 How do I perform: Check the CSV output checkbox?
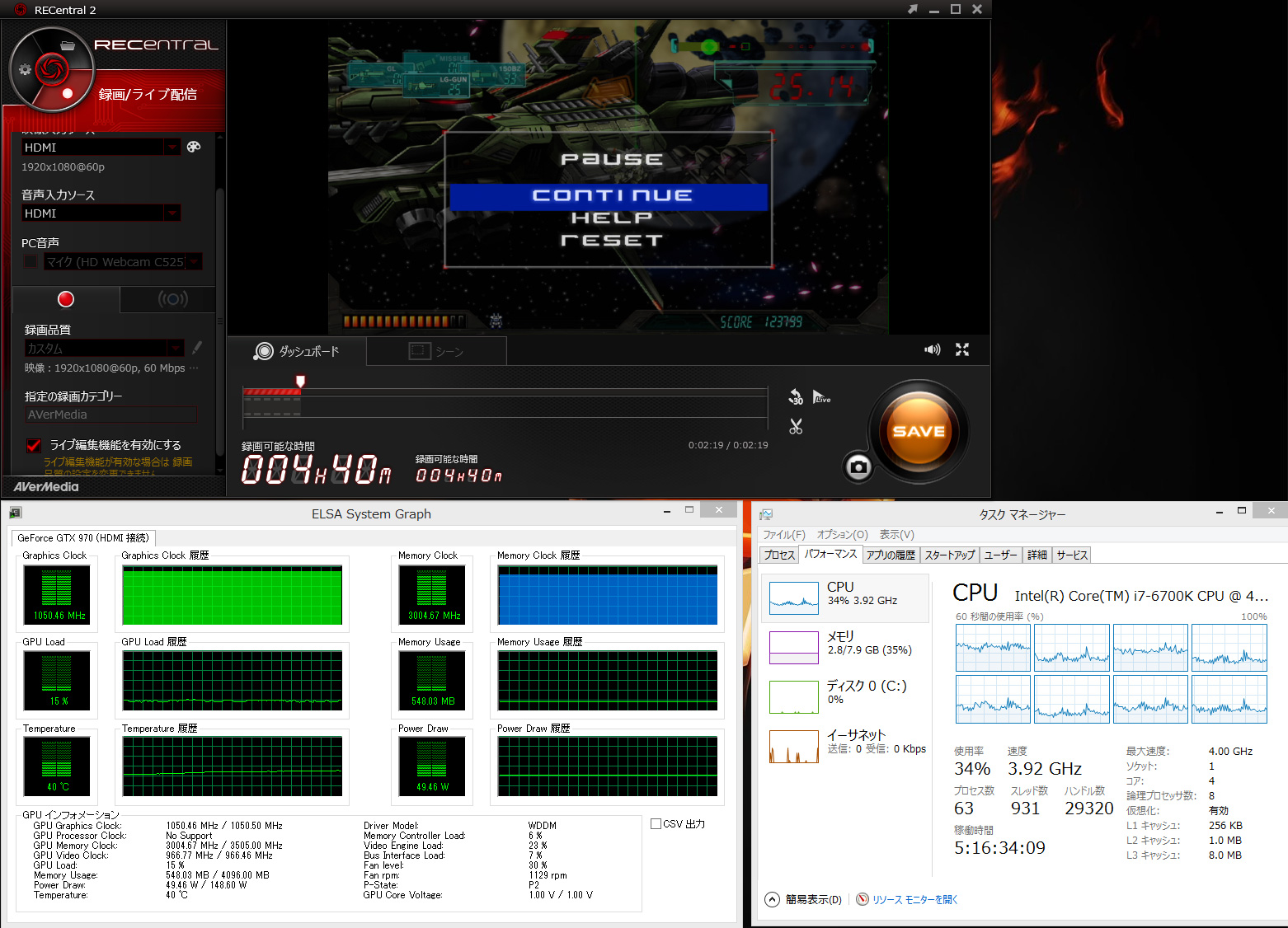point(656,823)
